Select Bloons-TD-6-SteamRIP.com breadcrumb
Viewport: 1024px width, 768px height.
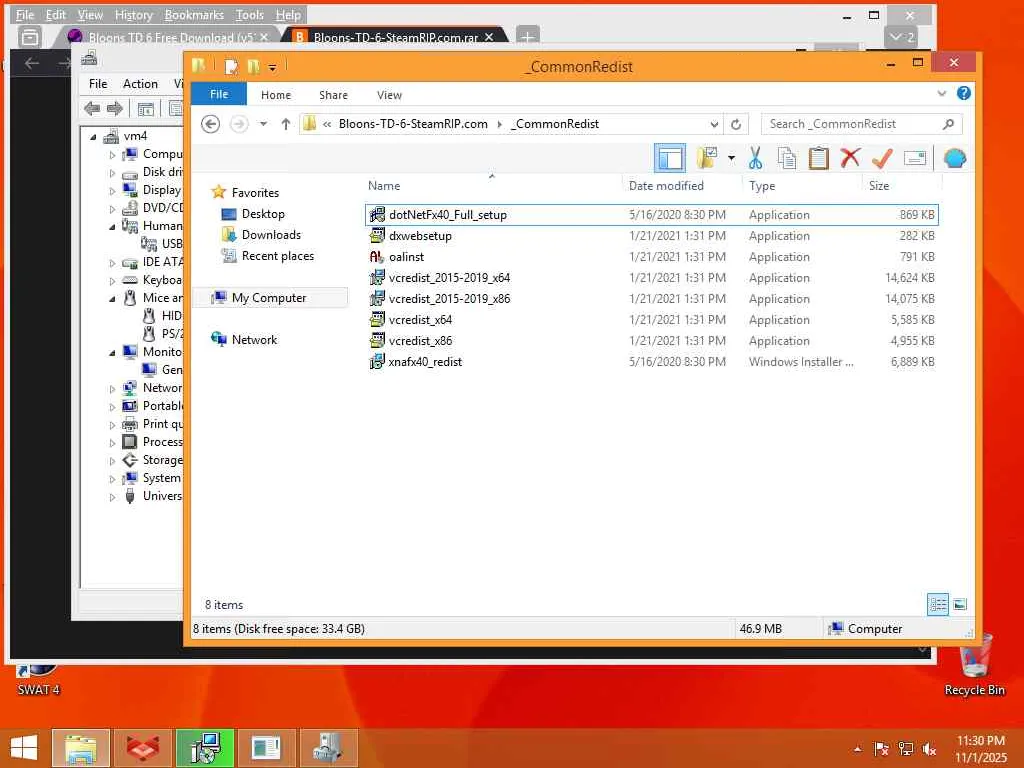tap(413, 124)
